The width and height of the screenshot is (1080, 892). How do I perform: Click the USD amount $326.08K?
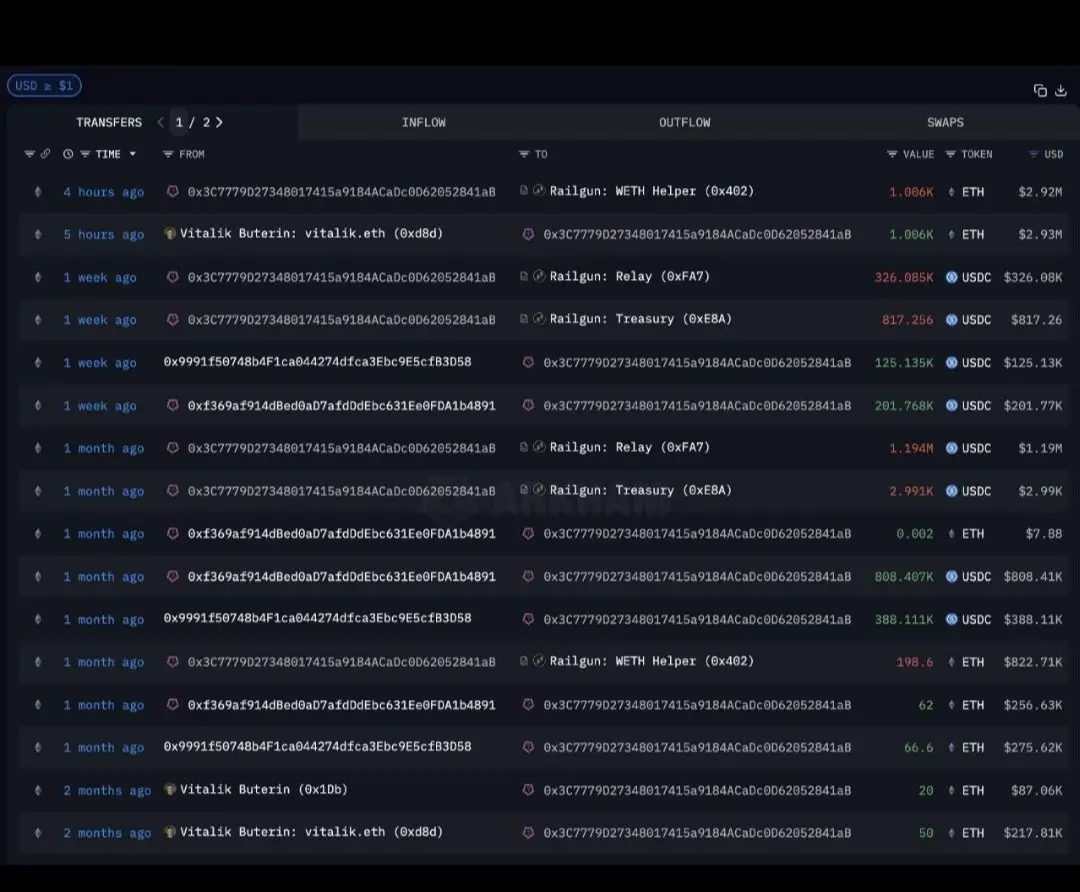tap(1032, 277)
